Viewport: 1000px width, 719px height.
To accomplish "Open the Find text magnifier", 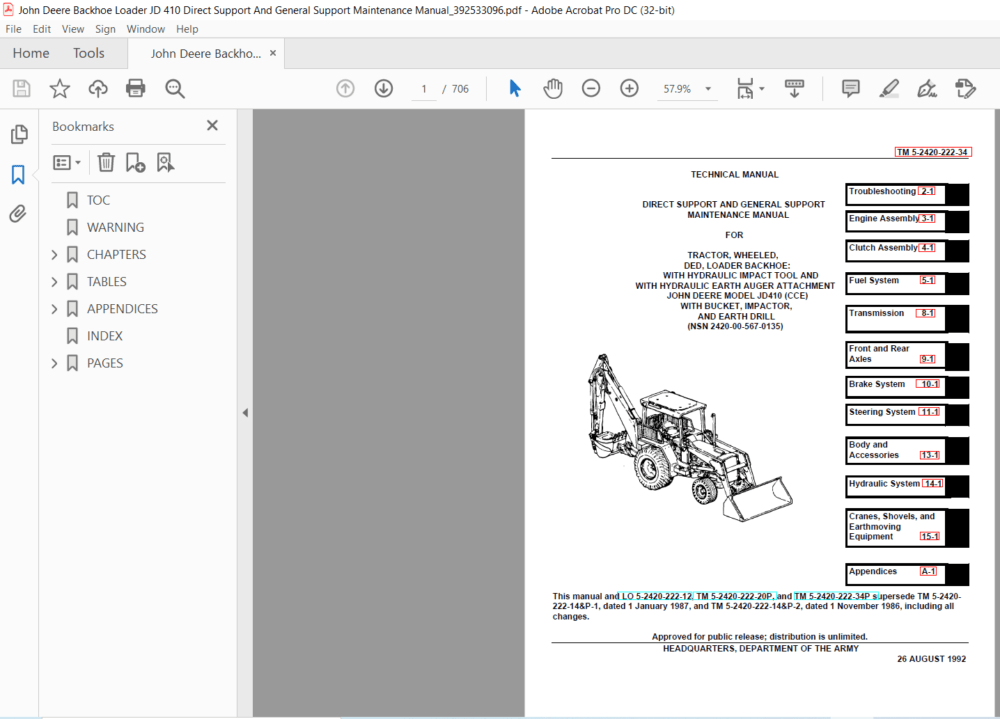I will 174,89.
